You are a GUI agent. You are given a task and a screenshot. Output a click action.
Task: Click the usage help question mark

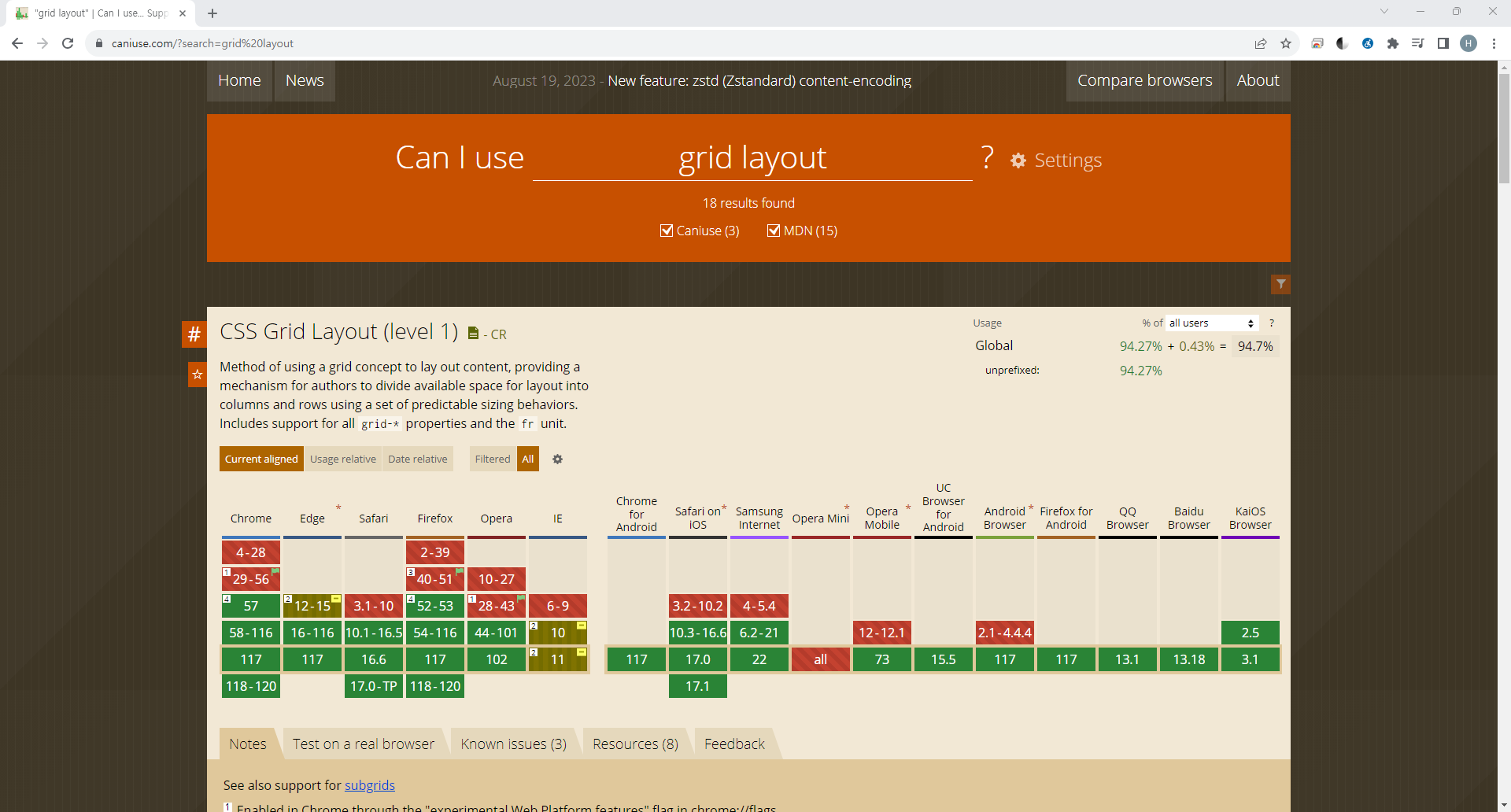1271,323
